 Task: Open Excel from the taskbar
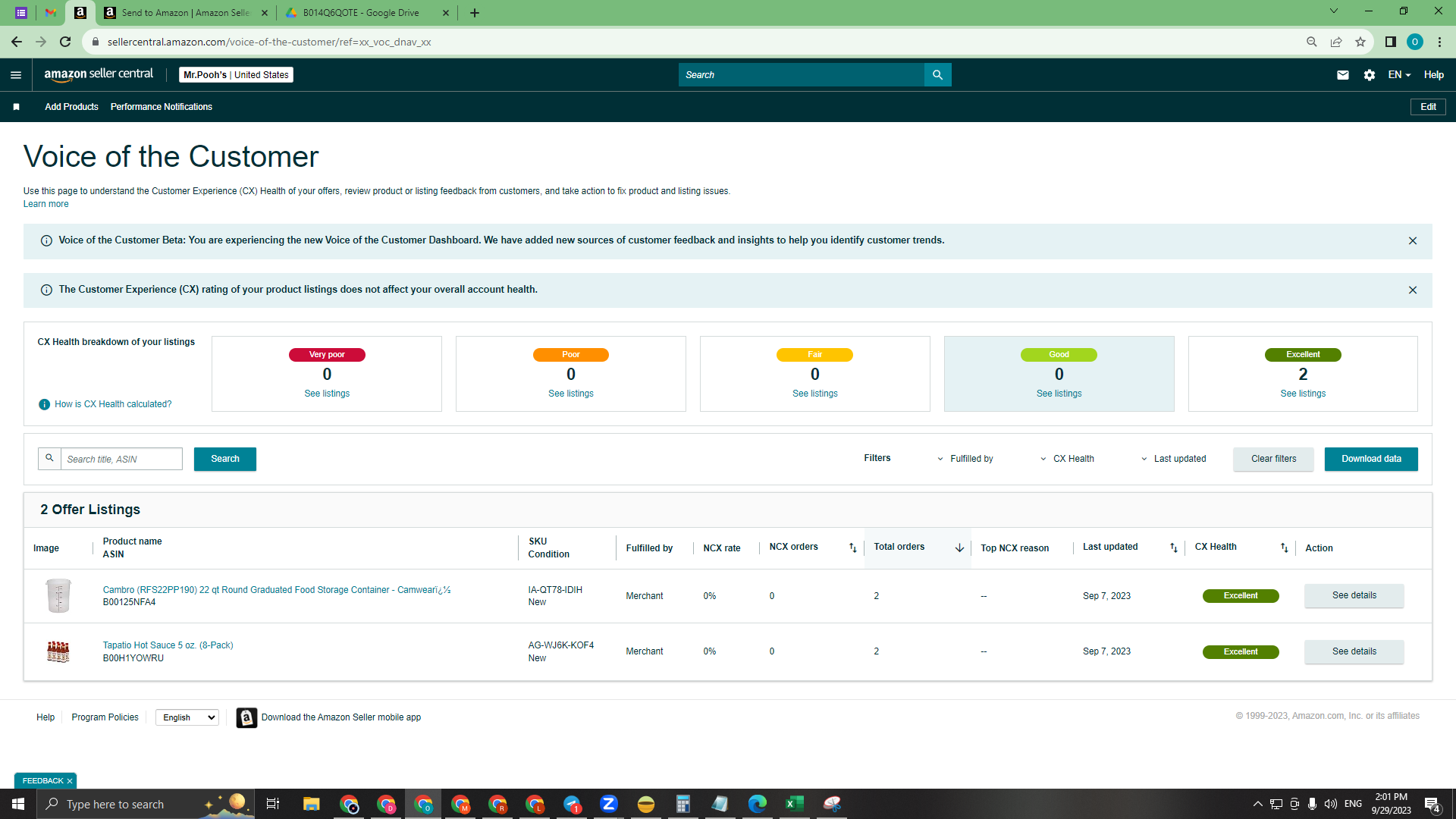[x=794, y=804]
